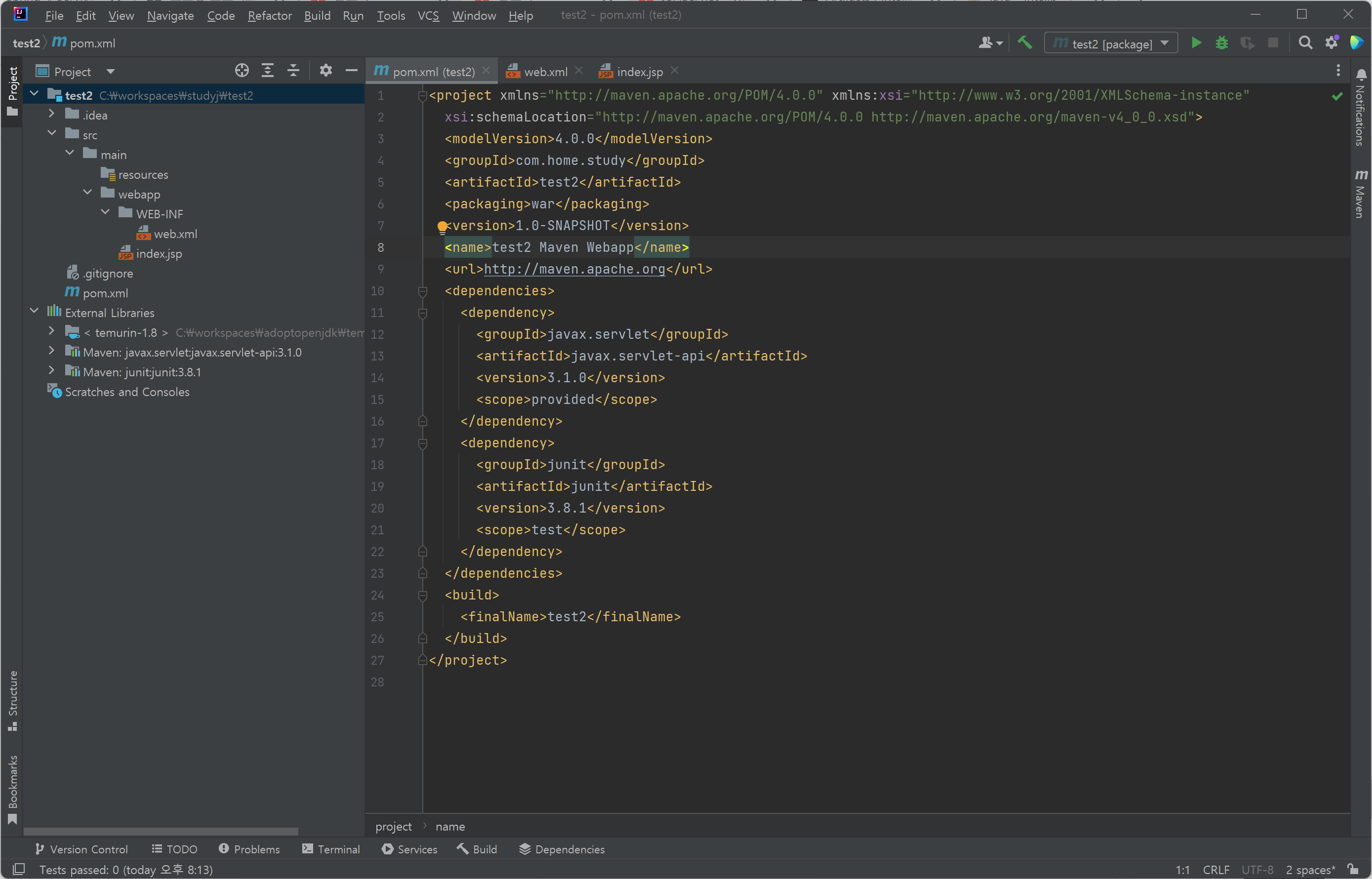The image size is (1372, 879).
Task: Open the Refactor menu
Action: pyautogui.click(x=269, y=15)
